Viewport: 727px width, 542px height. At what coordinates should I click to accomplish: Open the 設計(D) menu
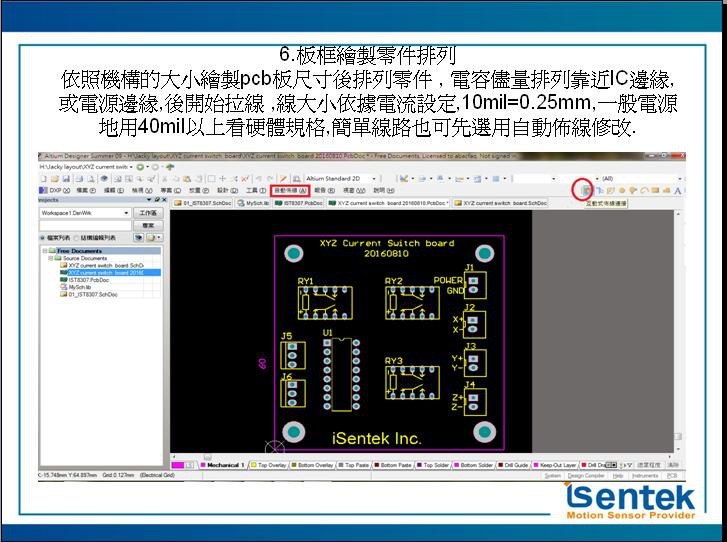pyautogui.click(x=227, y=190)
